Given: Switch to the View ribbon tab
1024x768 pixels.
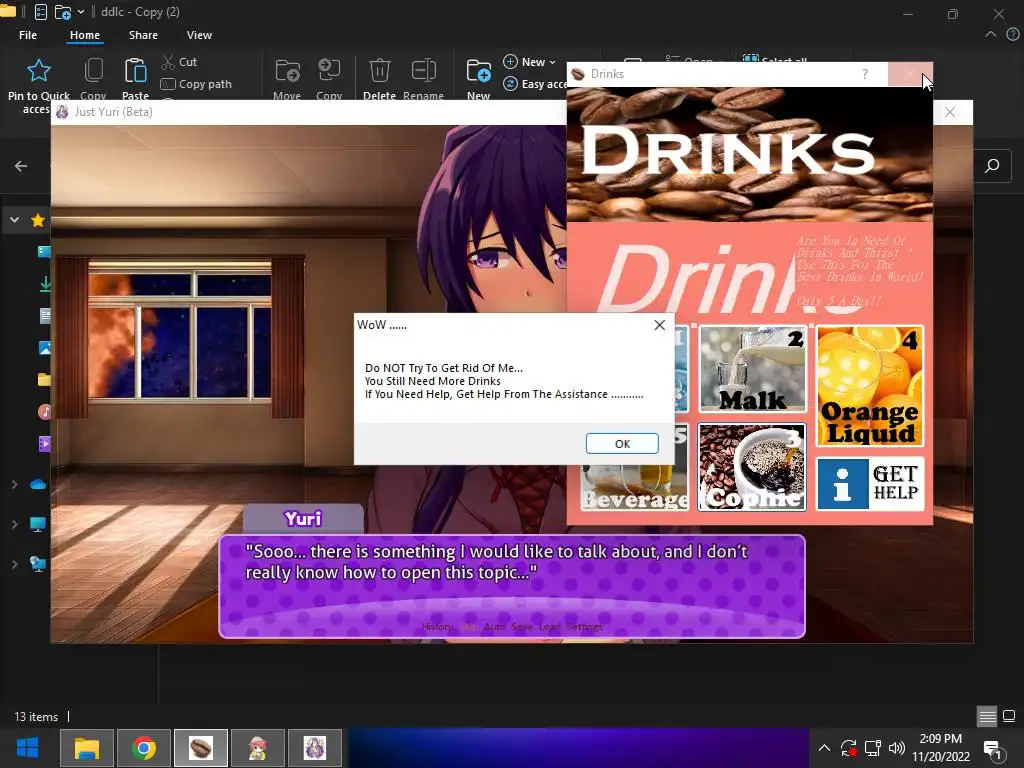Looking at the screenshot, I should coord(199,35).
